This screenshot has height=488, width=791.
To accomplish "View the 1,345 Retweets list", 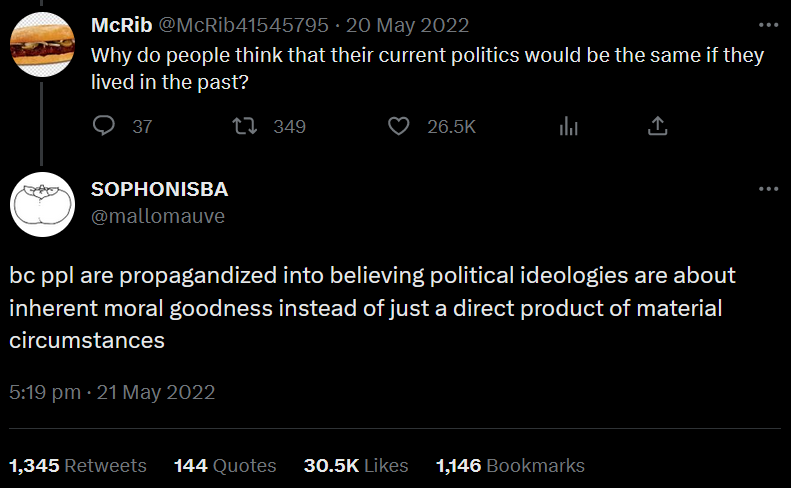I will coord(78,465).
